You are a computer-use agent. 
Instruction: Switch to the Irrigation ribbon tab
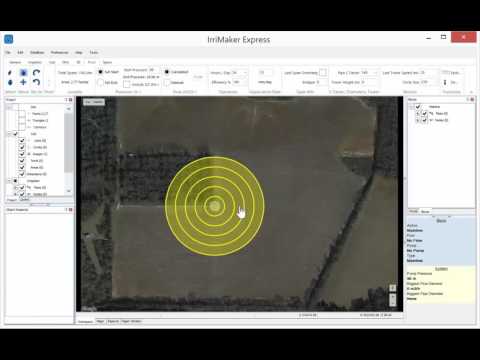pyautogui.click(x=35, y=62)
